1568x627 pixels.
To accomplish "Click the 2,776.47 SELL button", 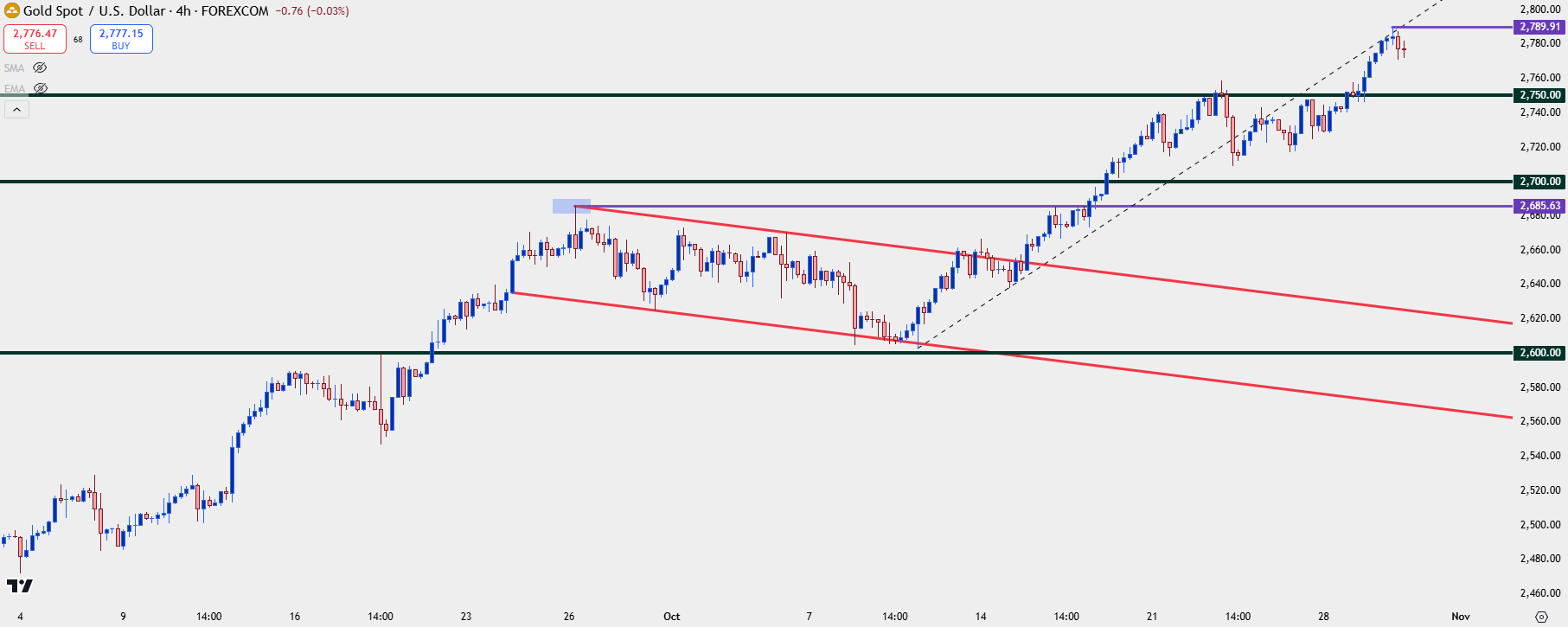I will click(35, 39).
